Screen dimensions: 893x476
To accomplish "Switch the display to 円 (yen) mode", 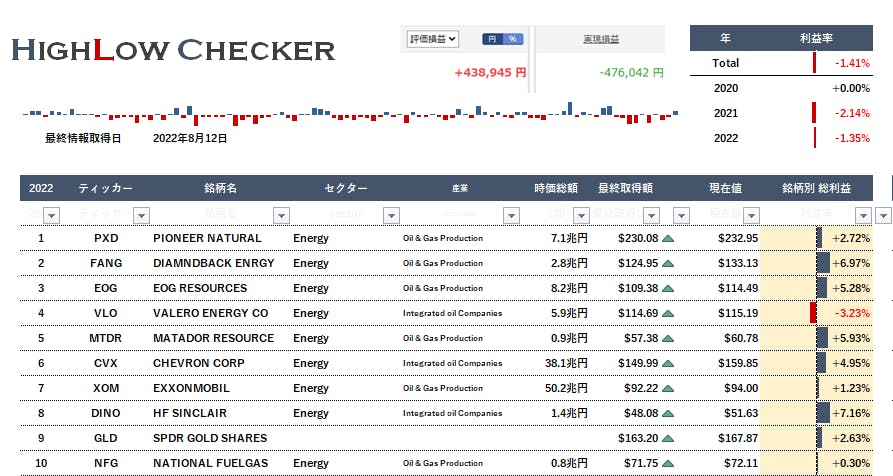I will [x=492, y=39].
